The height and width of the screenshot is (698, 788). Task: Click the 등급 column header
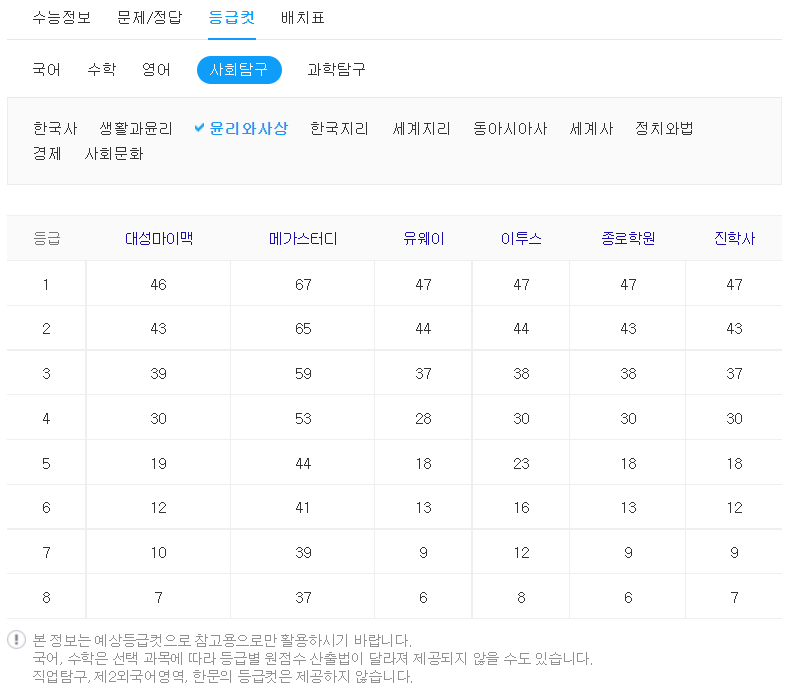[47, 238]
